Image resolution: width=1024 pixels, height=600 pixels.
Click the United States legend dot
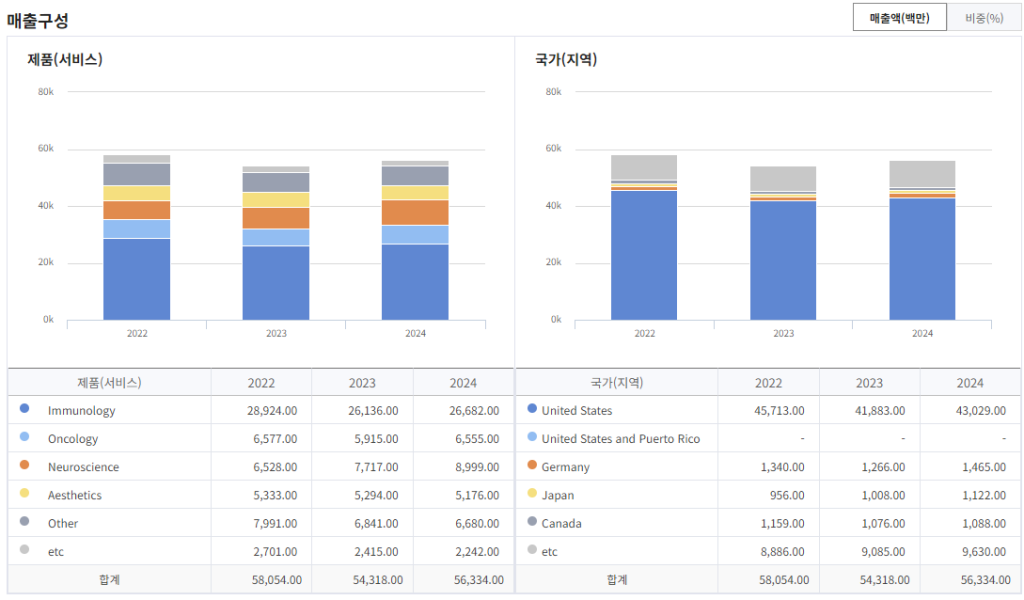pos(532,409)
